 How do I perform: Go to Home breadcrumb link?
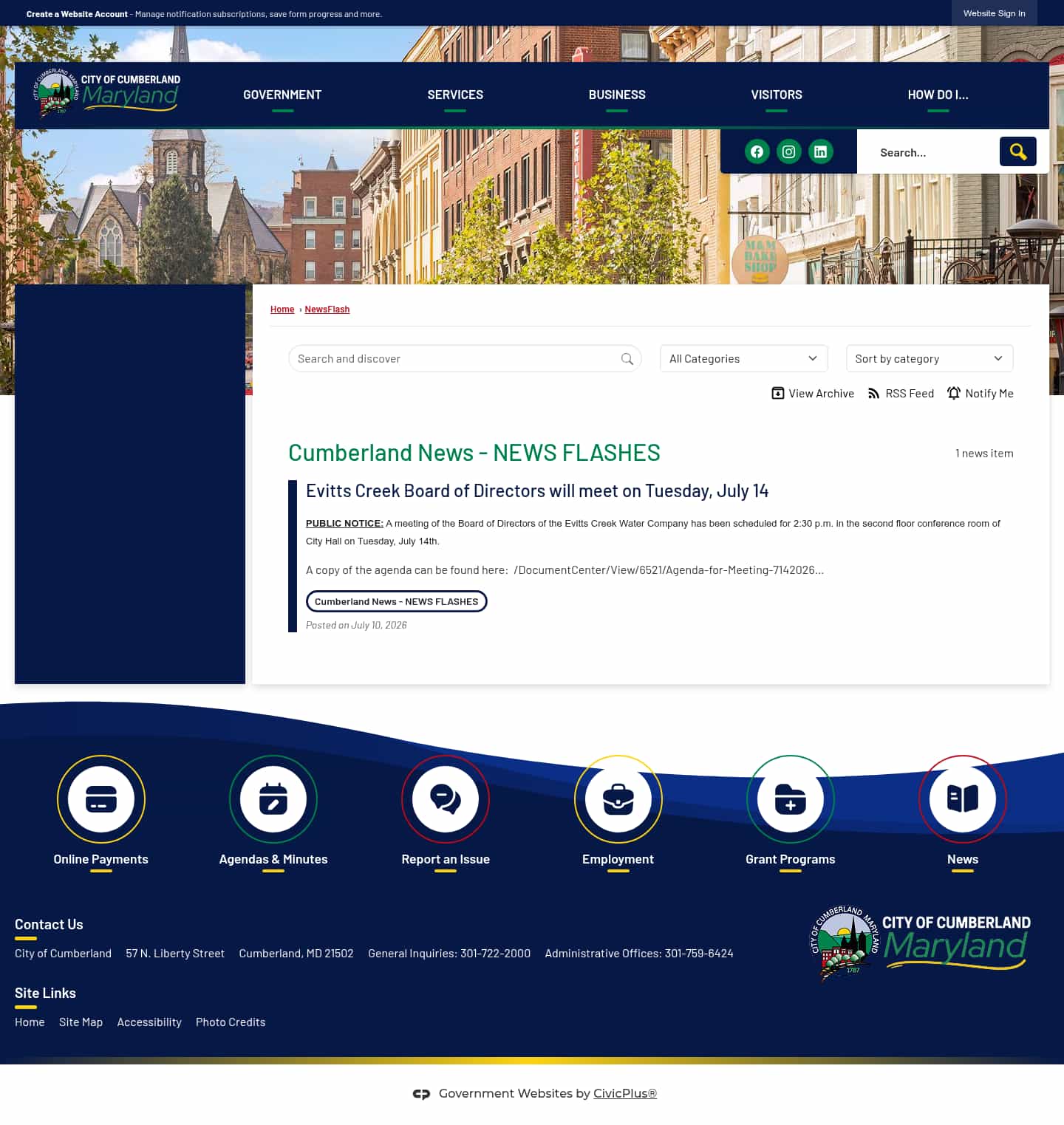(282, 310)
